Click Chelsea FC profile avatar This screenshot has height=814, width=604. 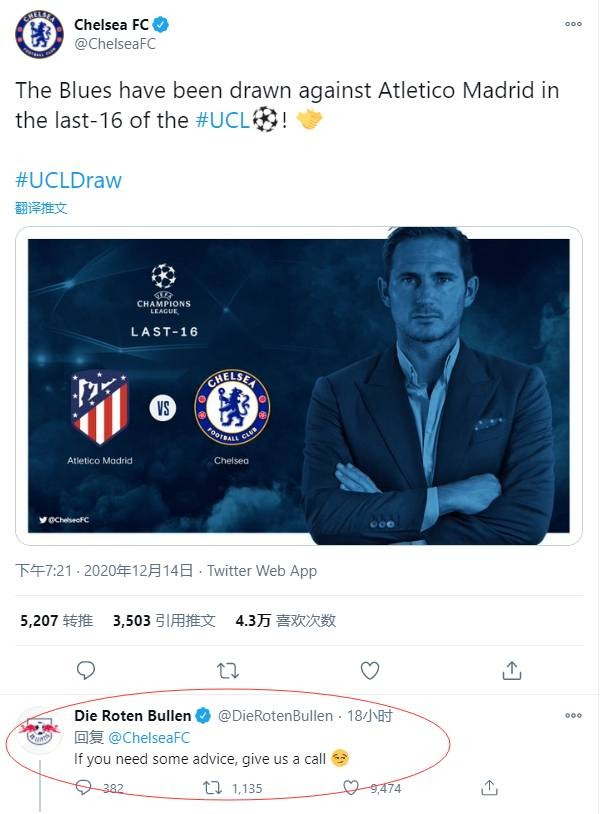pos(39,34)
